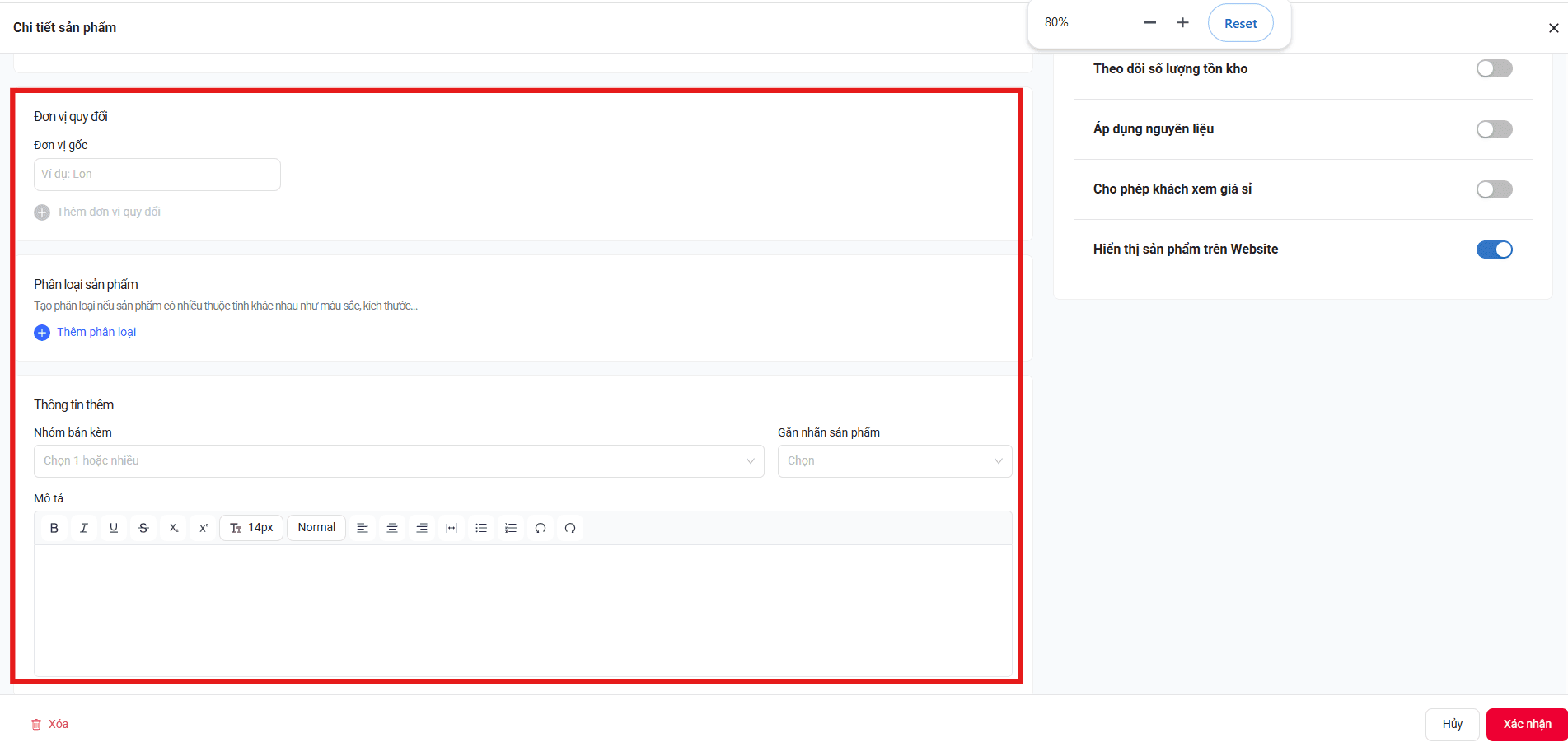Apply strikethrough formatting
Screen dimensions: 1568x747
pos(143,528)
